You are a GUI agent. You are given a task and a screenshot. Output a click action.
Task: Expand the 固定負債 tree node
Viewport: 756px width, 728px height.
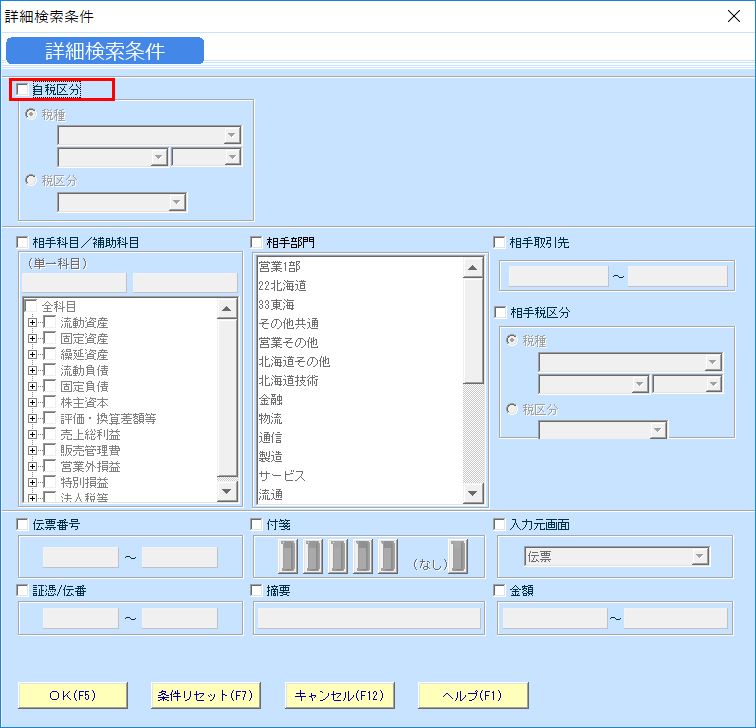coord(32,386)
